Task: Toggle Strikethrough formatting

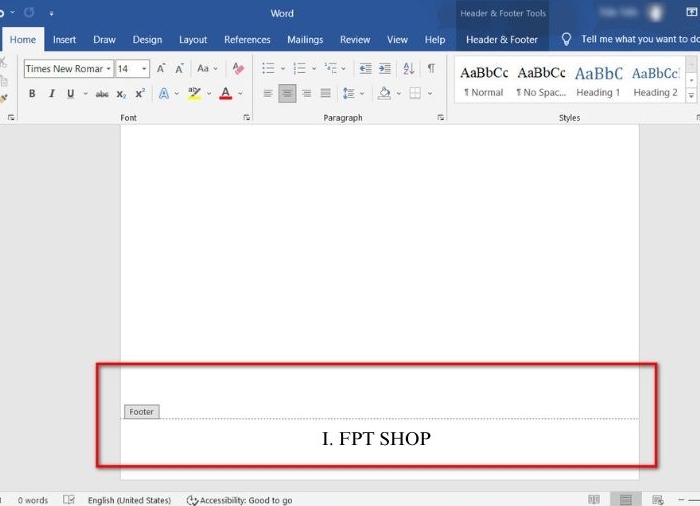Action: (102, 94)
